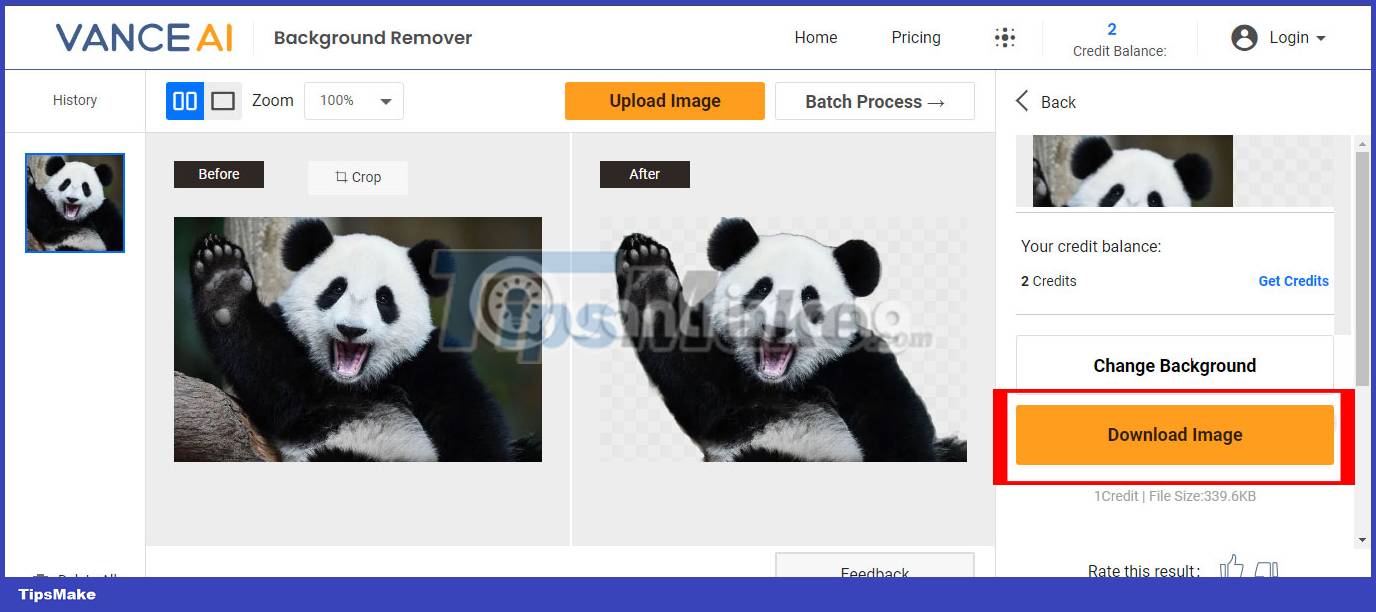Click the VANCEAI logo

pos(144,37)
